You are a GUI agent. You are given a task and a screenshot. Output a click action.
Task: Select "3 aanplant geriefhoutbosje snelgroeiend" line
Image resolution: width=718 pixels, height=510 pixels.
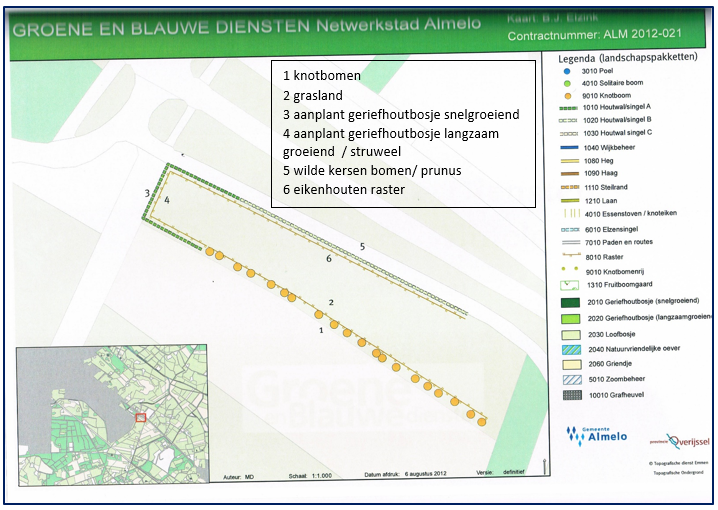[401, 114]
